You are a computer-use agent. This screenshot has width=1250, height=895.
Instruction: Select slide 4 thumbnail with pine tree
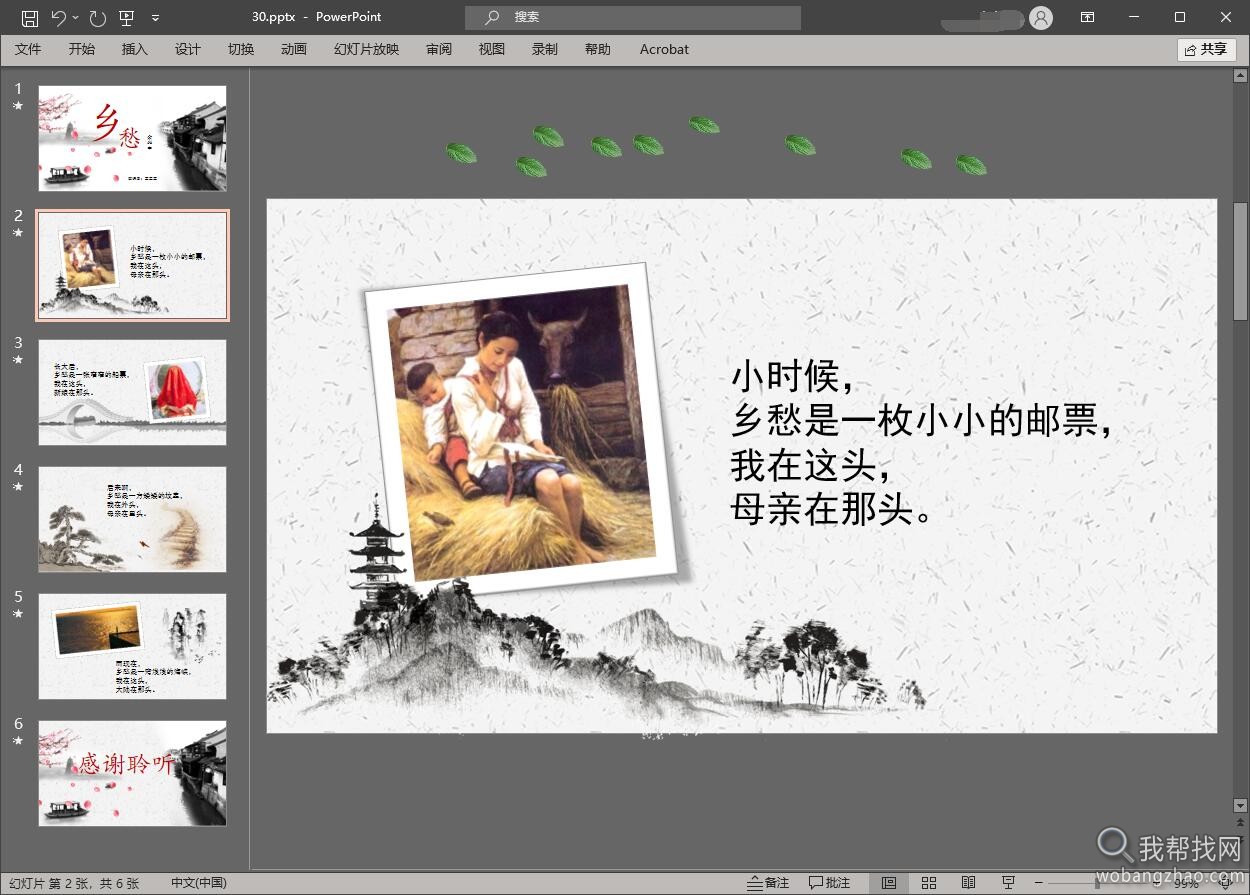tap(133, 519)
